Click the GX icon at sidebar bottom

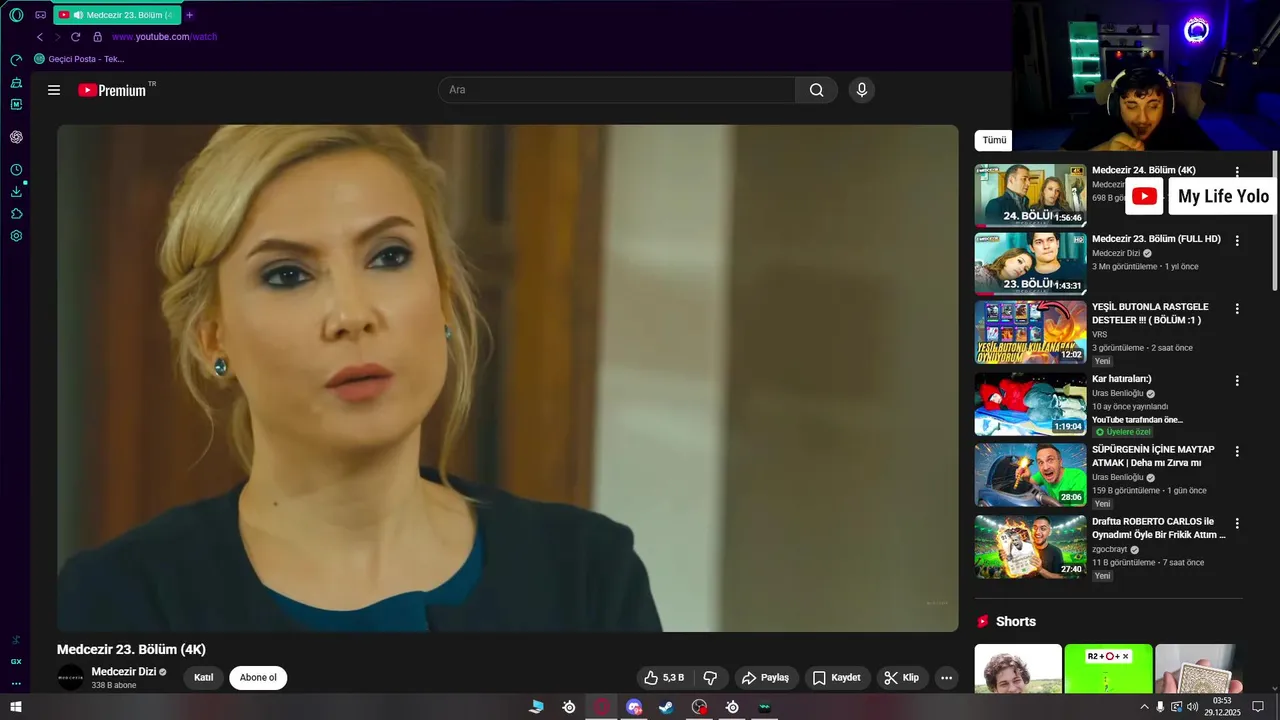tap(16, 662)
